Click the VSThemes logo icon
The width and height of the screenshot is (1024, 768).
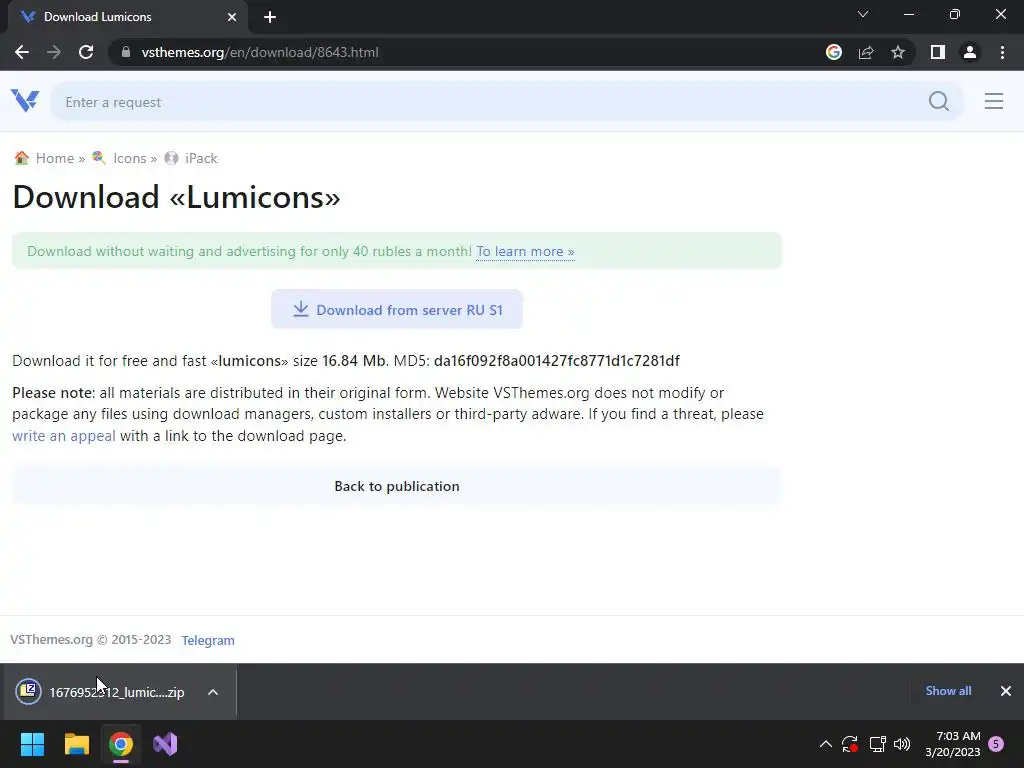tap(25, 101)
